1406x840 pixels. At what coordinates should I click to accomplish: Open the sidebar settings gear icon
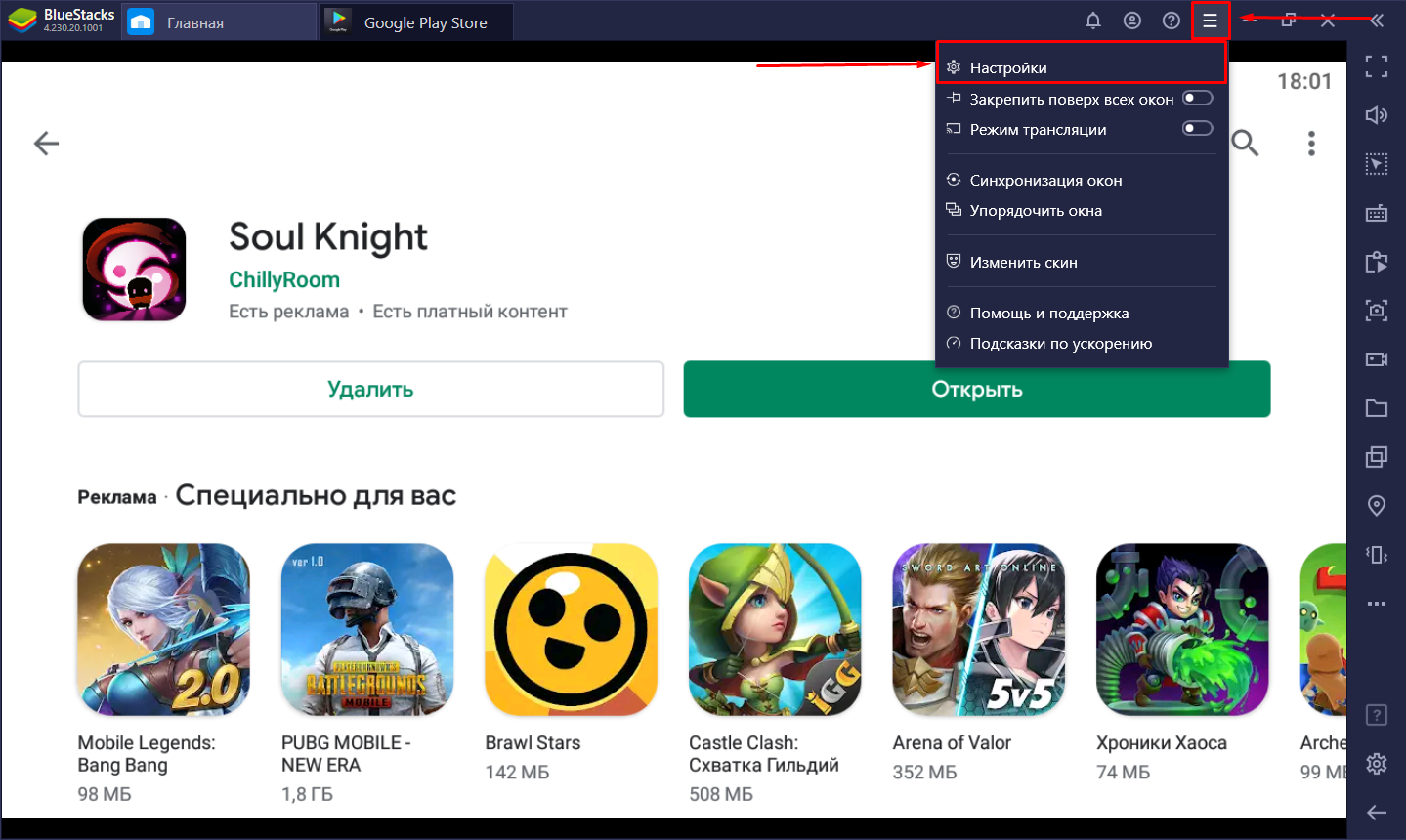point(1377,764)
